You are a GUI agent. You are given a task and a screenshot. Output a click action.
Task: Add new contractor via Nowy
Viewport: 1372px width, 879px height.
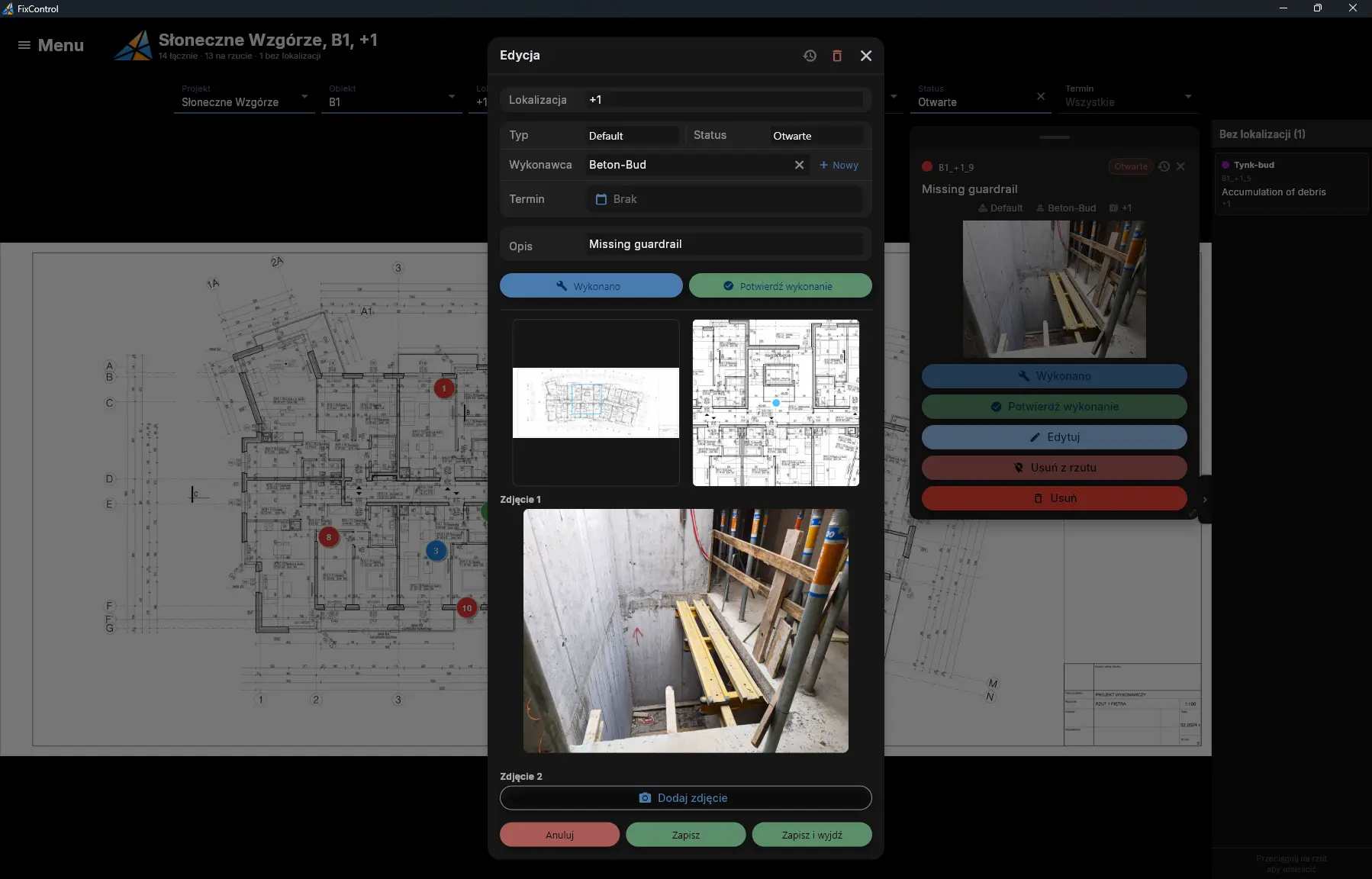(x=839, y=165)
